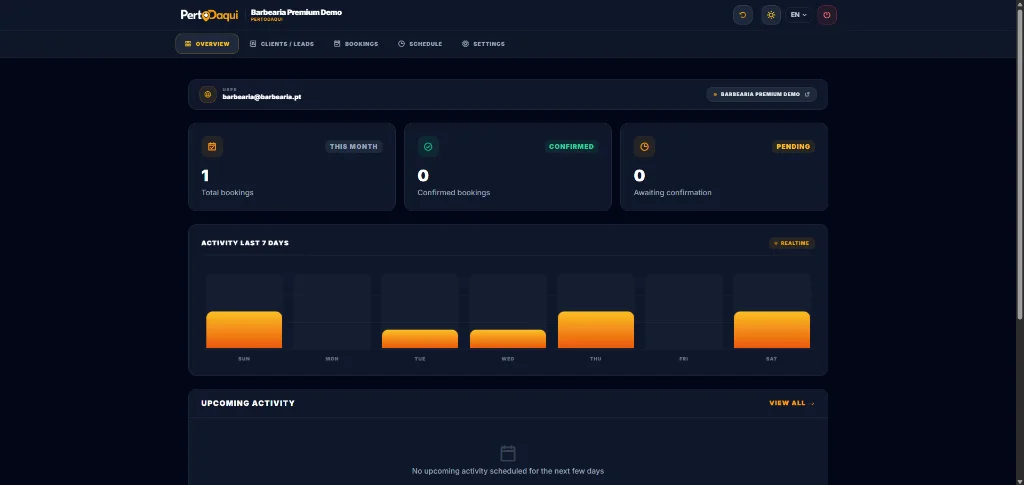Click the Awaiting confirmation label
The height and width of the screenshot is (485, 1024).
click(x=673, y=193)
